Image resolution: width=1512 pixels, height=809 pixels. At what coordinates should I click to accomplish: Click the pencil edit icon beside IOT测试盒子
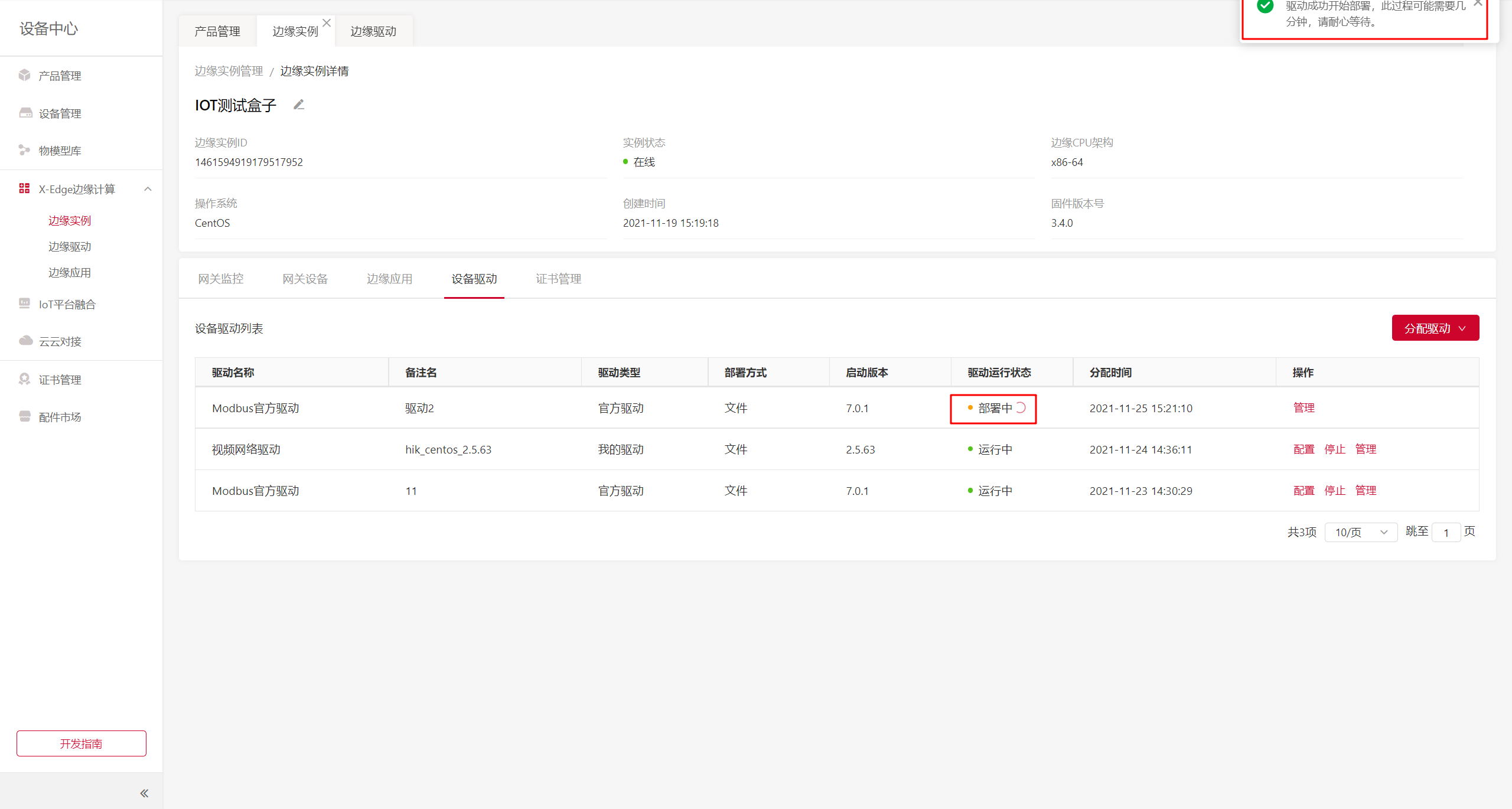(x=299, y=105)
